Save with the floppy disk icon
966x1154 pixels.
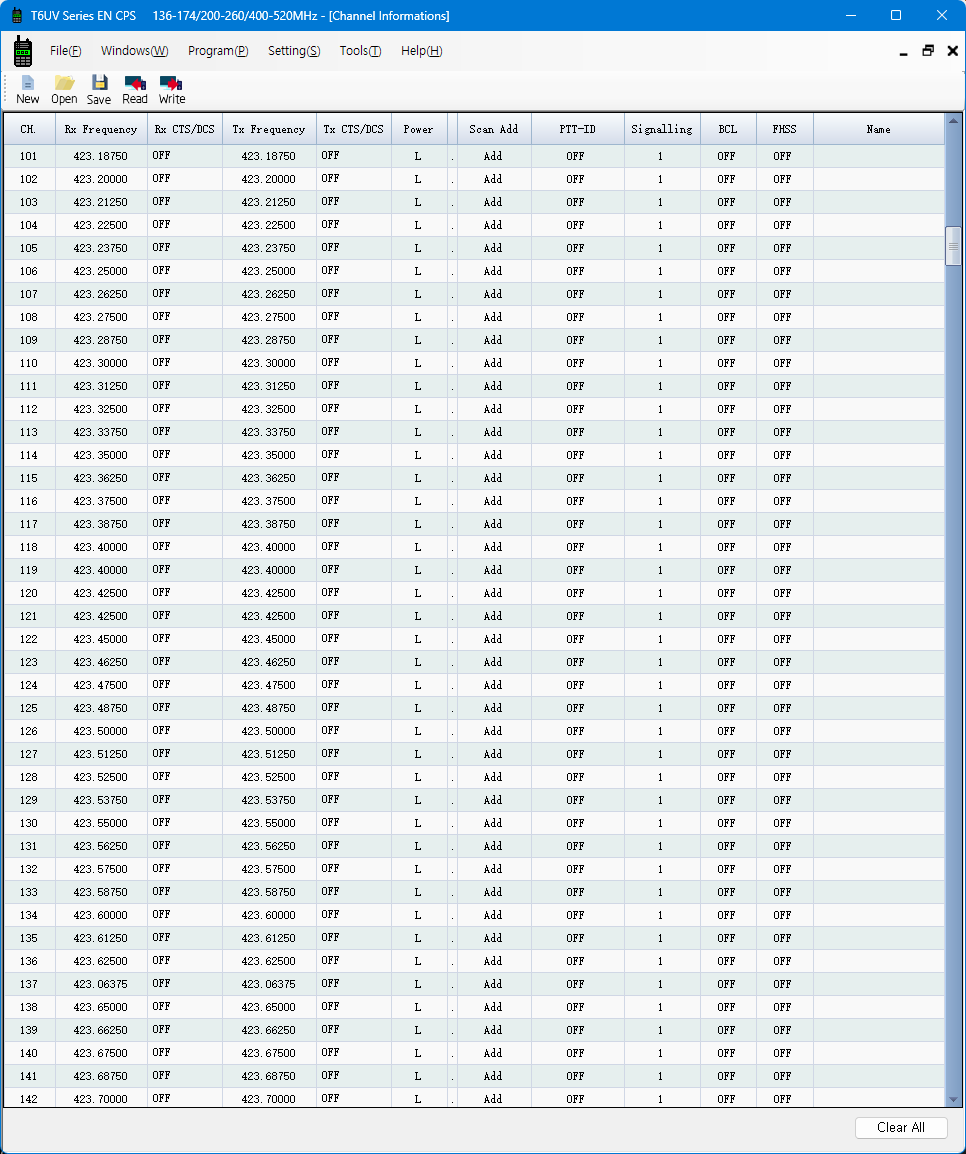click(x=99, y=89)
